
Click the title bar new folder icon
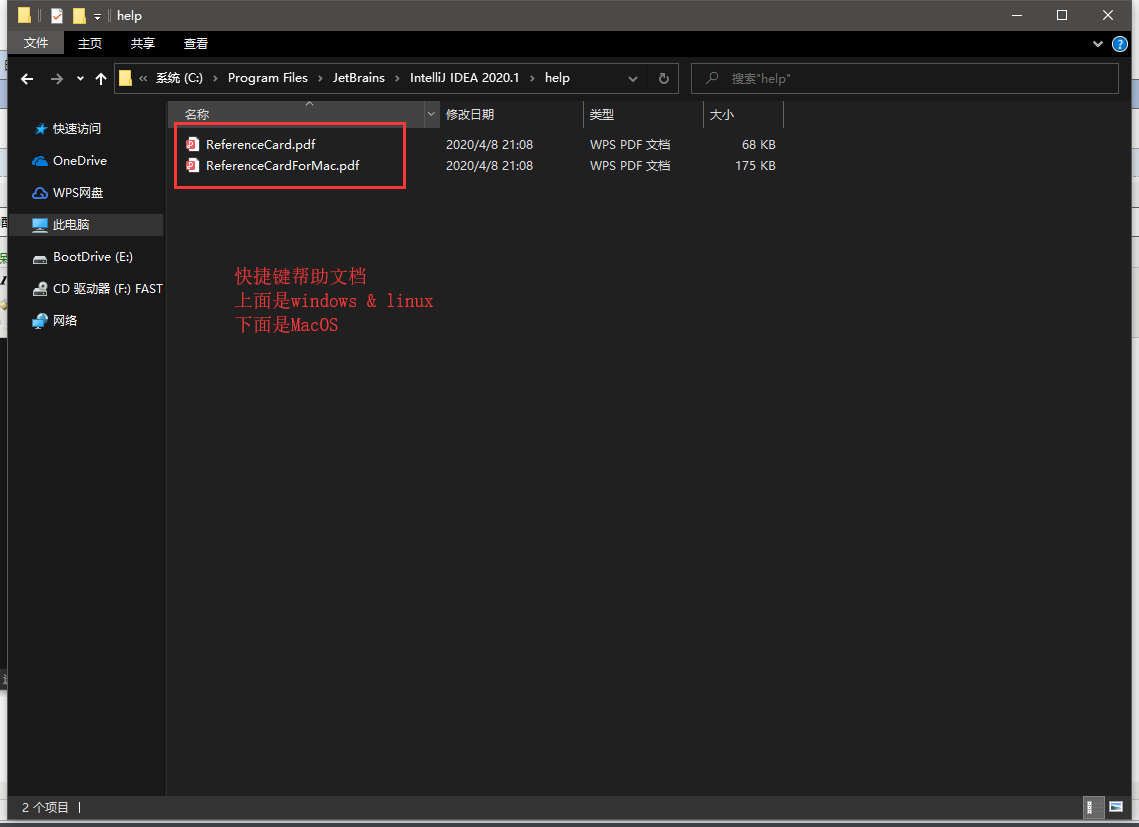tap(79, 15)
